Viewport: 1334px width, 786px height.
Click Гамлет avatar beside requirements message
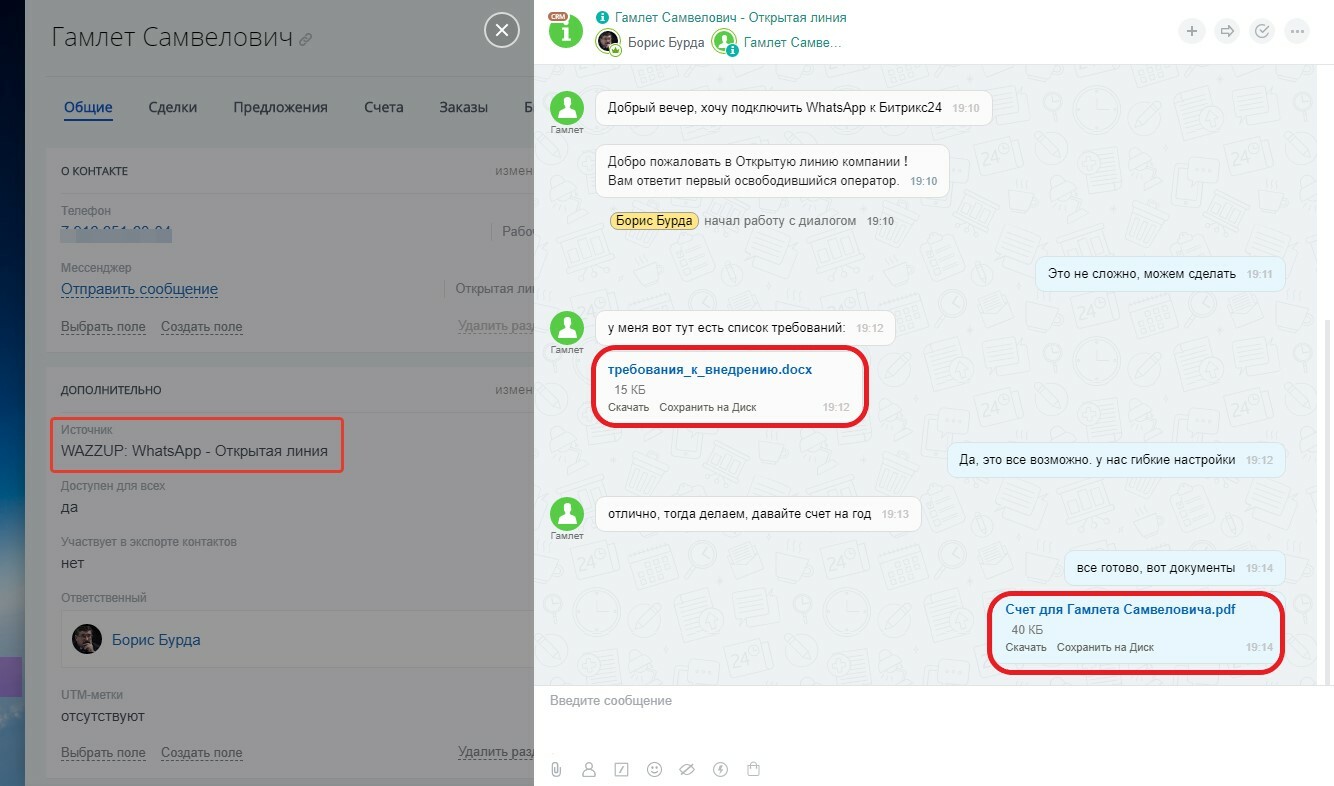[568, 329]
